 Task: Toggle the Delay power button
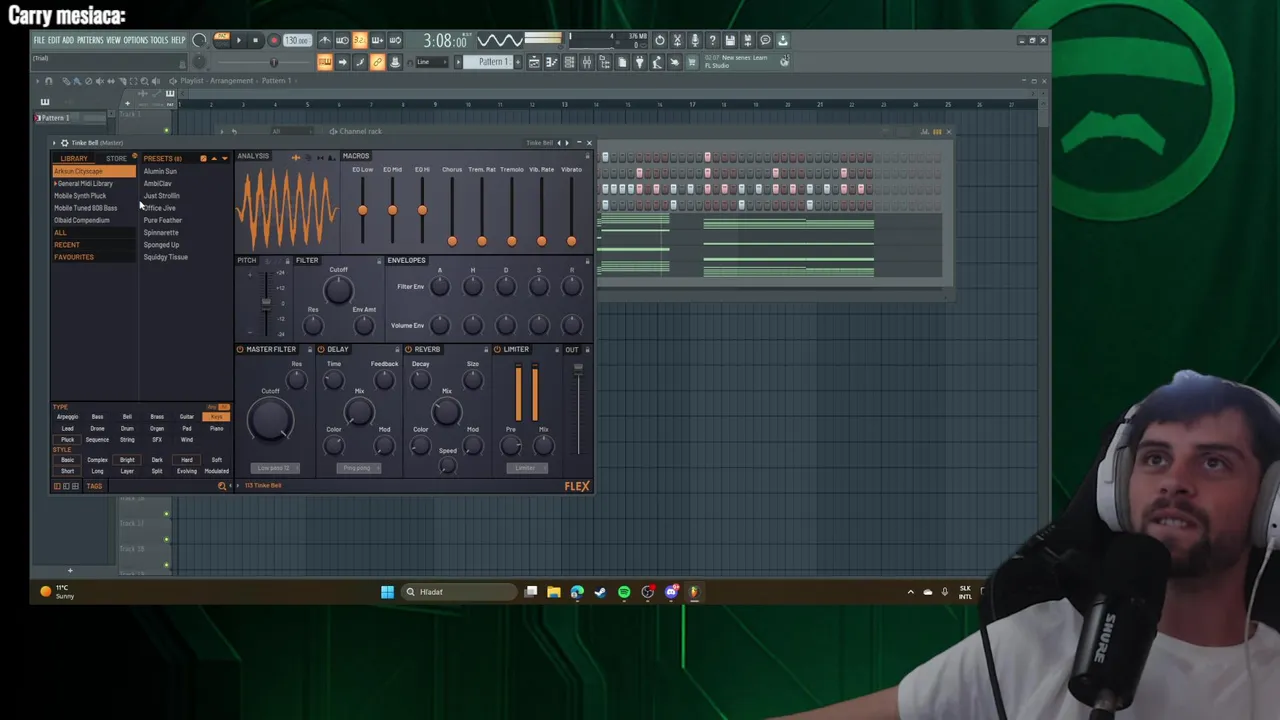321,350
